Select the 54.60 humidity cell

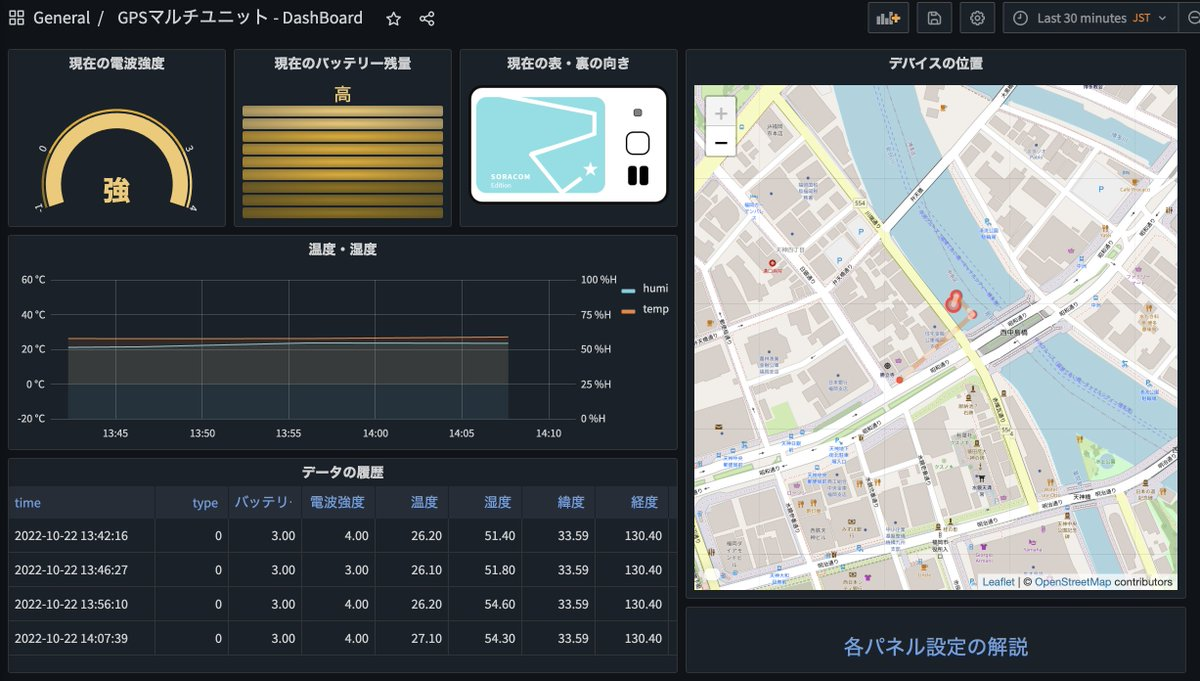tap(485, 604)
